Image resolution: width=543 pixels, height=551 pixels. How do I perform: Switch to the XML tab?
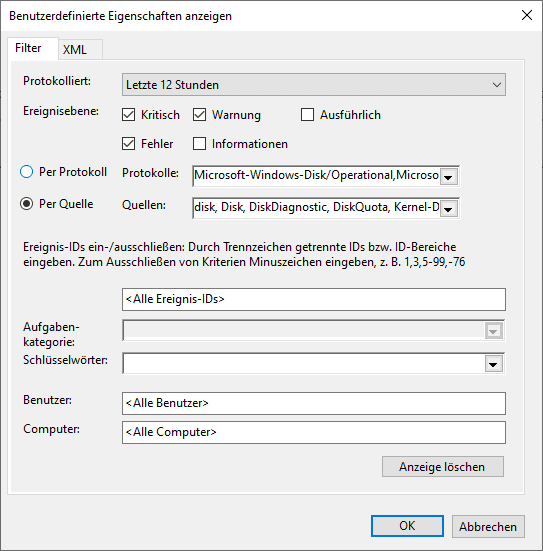(x=80, y=49)
